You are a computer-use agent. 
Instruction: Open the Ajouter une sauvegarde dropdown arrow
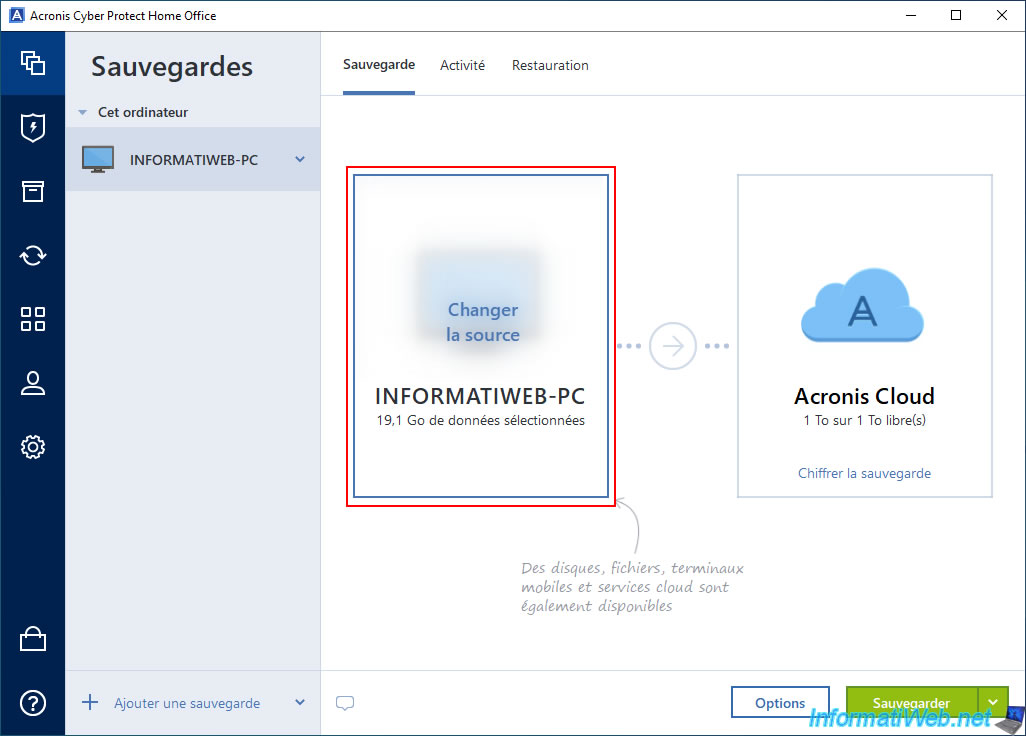pyautogui.click(x=300, y=703)
